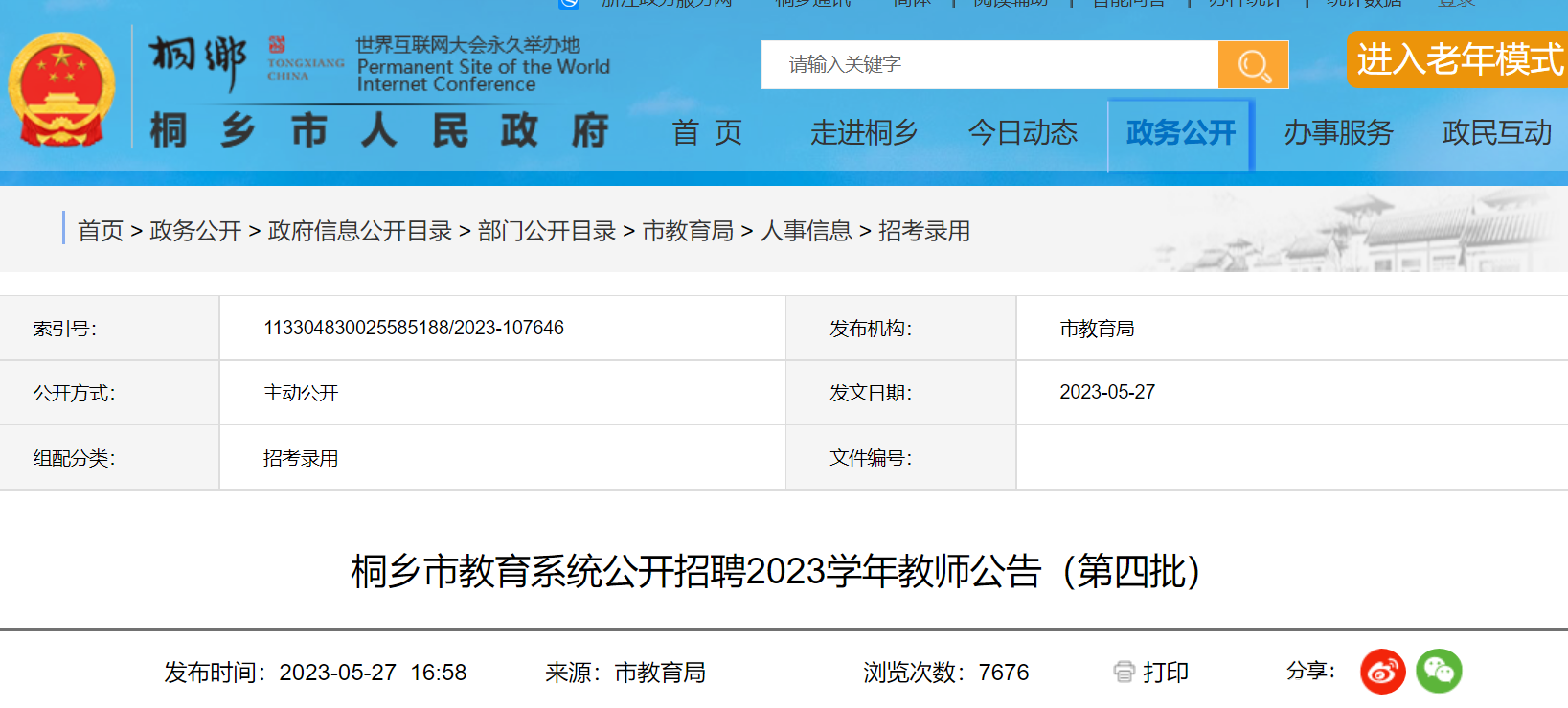Select the 政务公开 navigation tab
1568x708 pixels.
1180,133
